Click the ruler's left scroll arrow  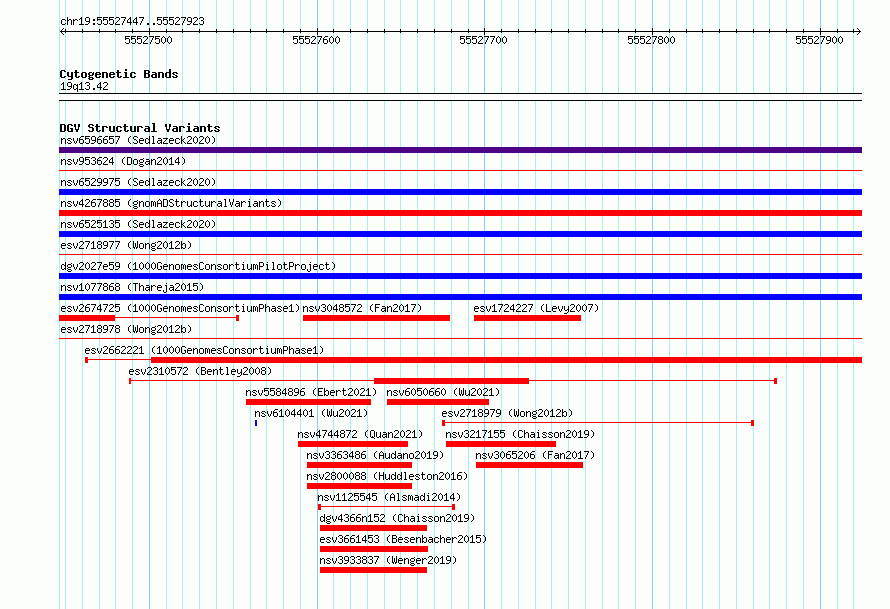coord(63,32)
